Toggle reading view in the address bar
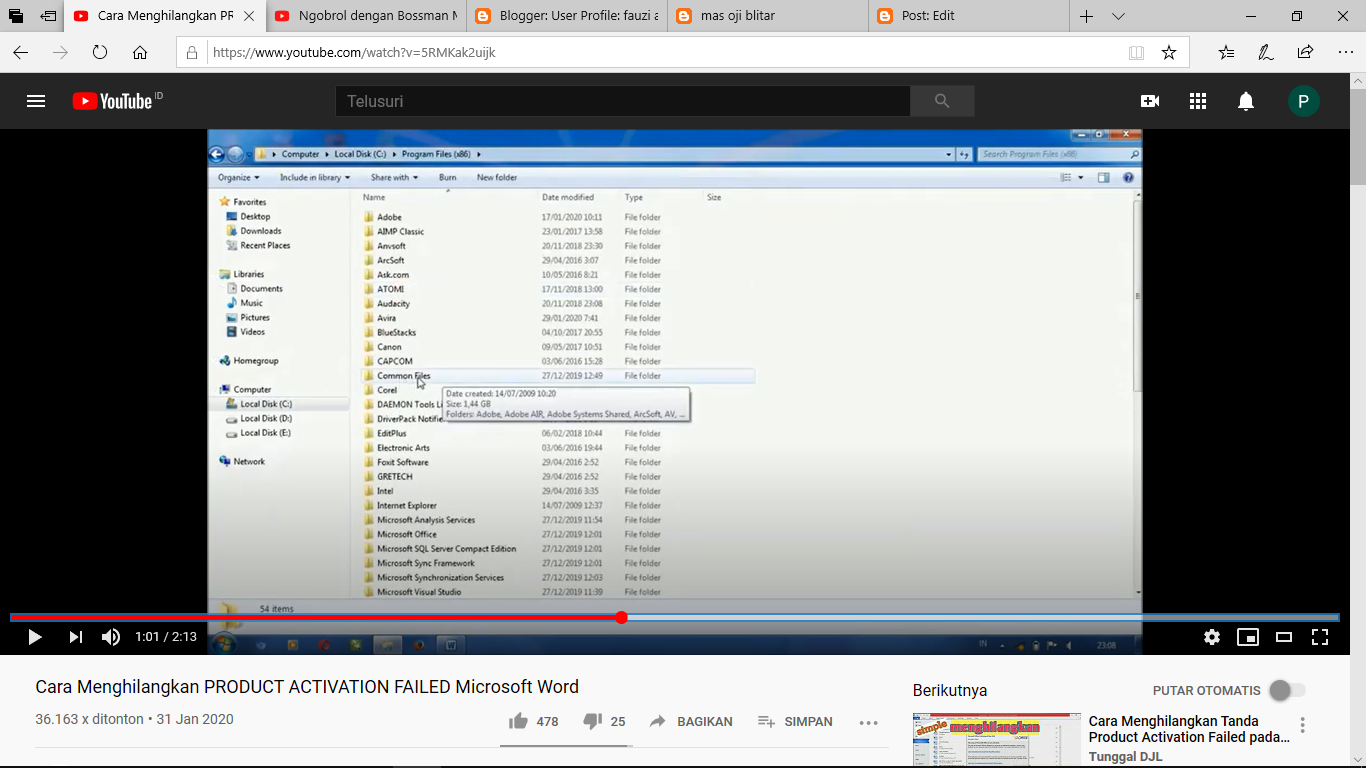Screen dimensions: 1366x768 point(1136,52)
